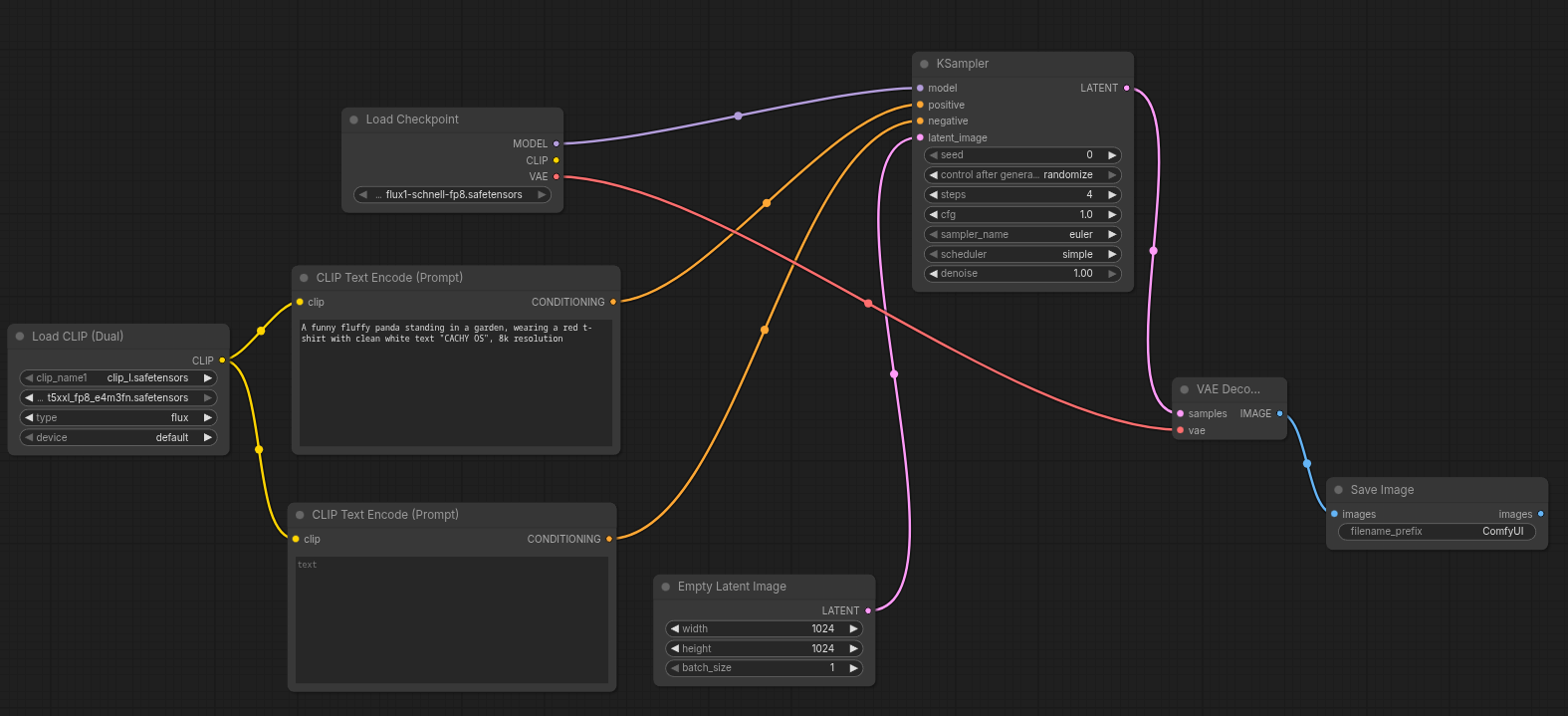Screen dimensions: 1568x716
Task: Open the device dropdown set to default
Action: [x=118, y=437]
